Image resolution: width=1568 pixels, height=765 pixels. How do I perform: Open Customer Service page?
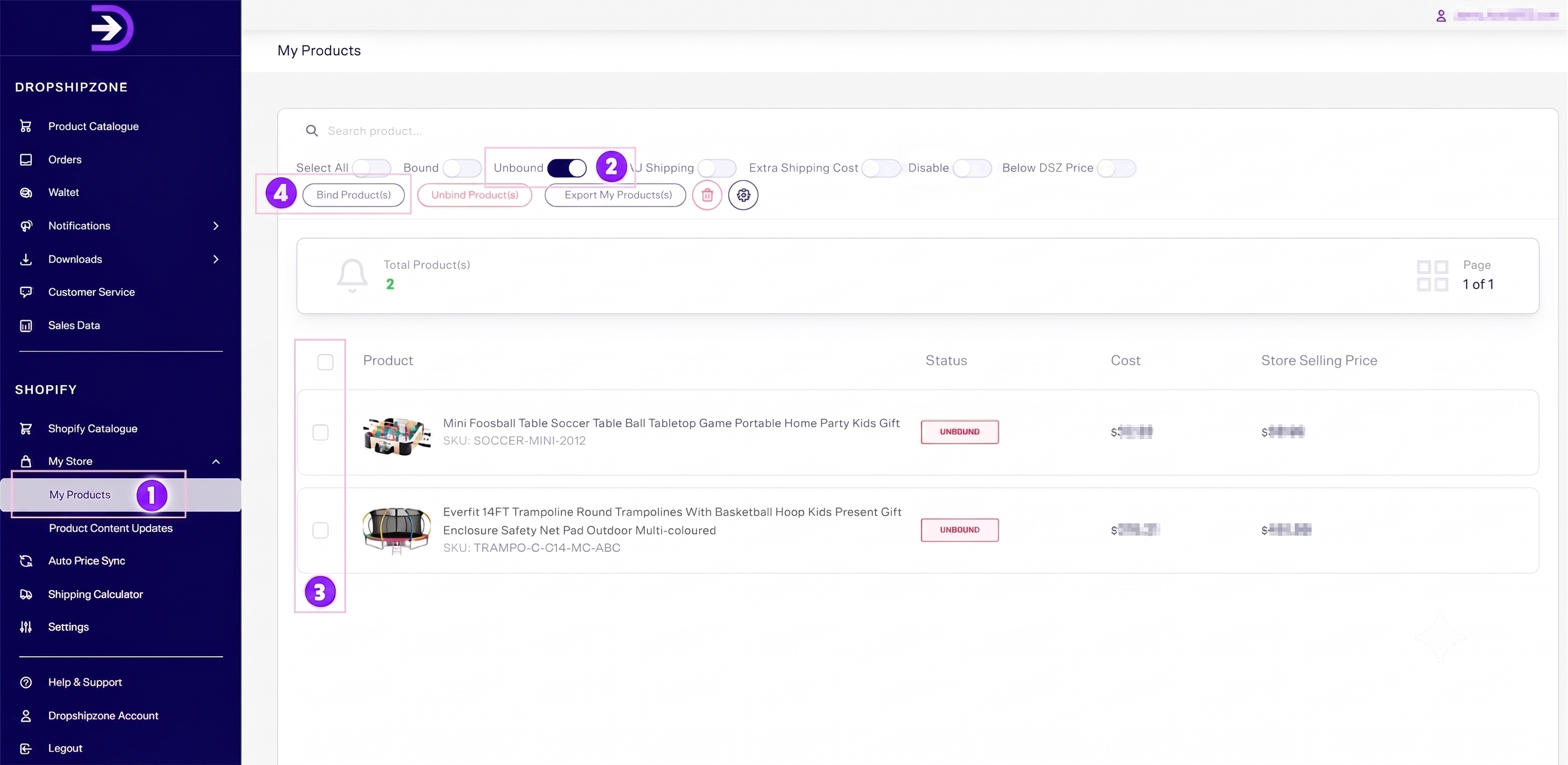point(91,292)
